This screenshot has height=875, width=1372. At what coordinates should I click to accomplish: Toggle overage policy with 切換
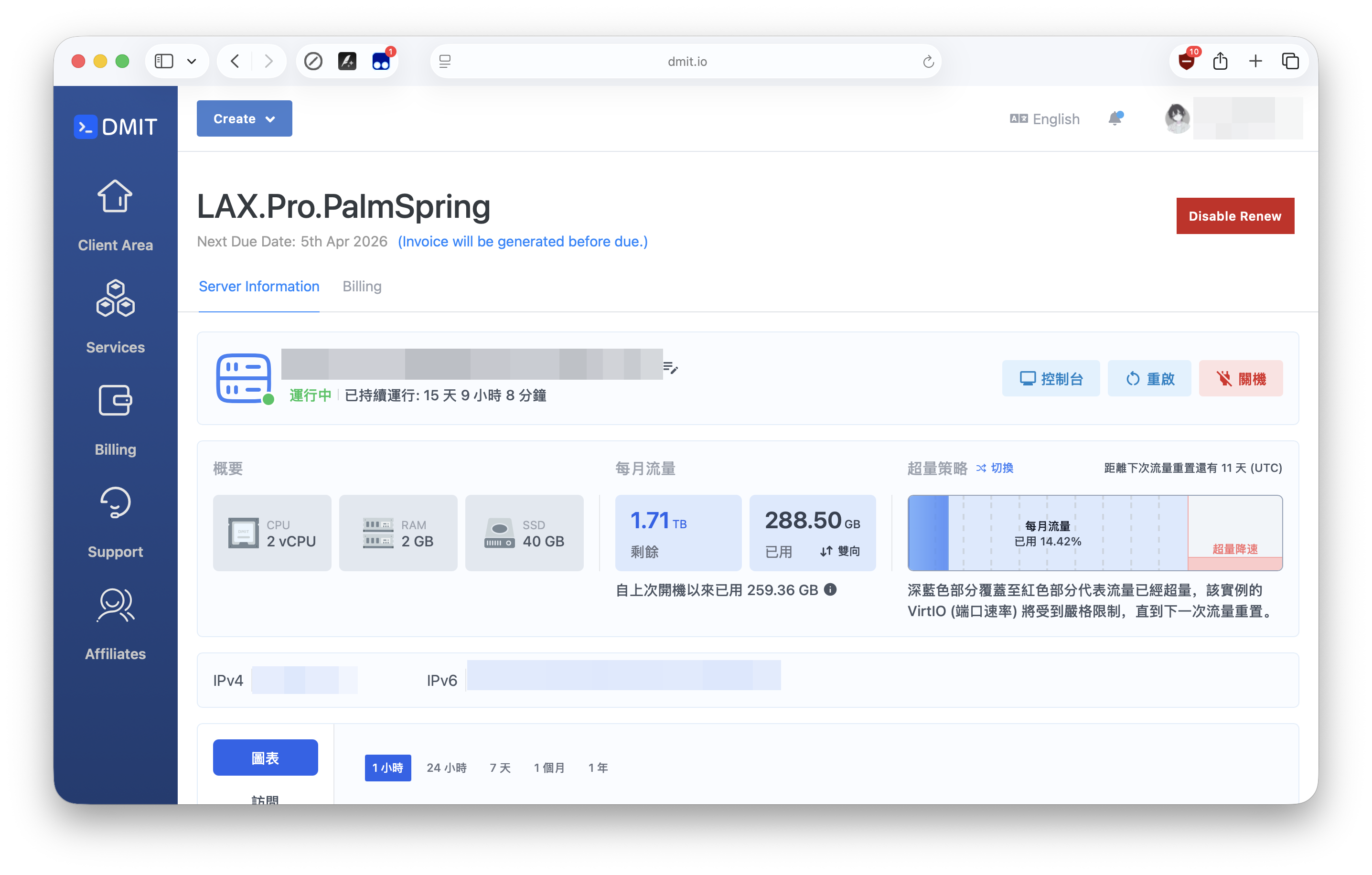(995, 468)
